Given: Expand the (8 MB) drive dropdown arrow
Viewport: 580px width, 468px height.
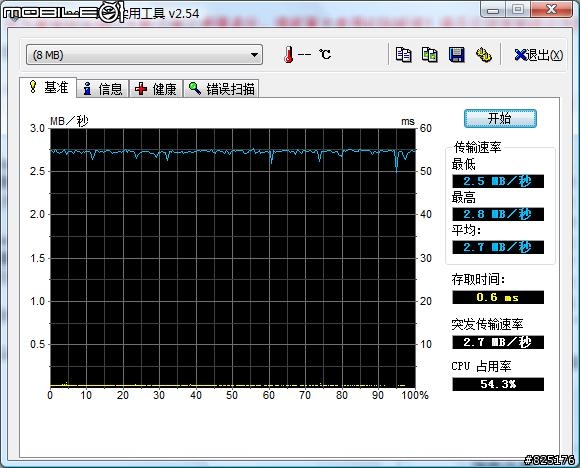Looking at the screenshot, I should pos(254,55).
